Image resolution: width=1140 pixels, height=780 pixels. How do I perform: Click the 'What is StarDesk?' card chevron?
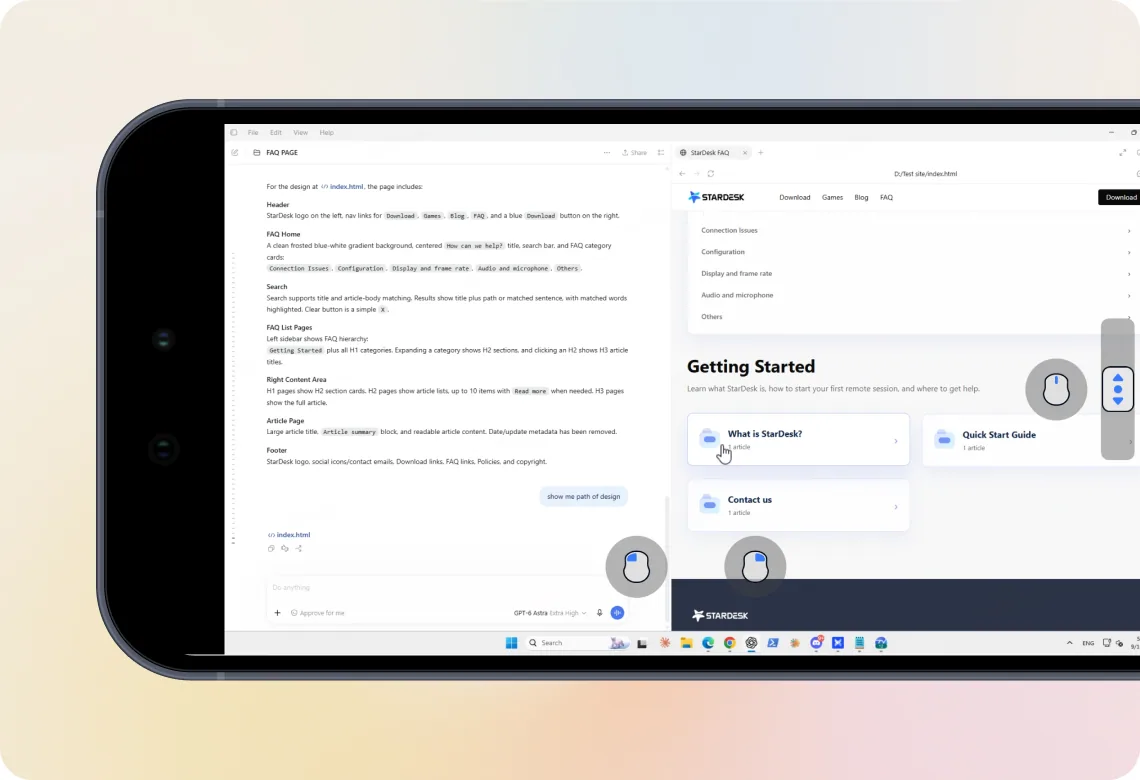click(896, 441)
